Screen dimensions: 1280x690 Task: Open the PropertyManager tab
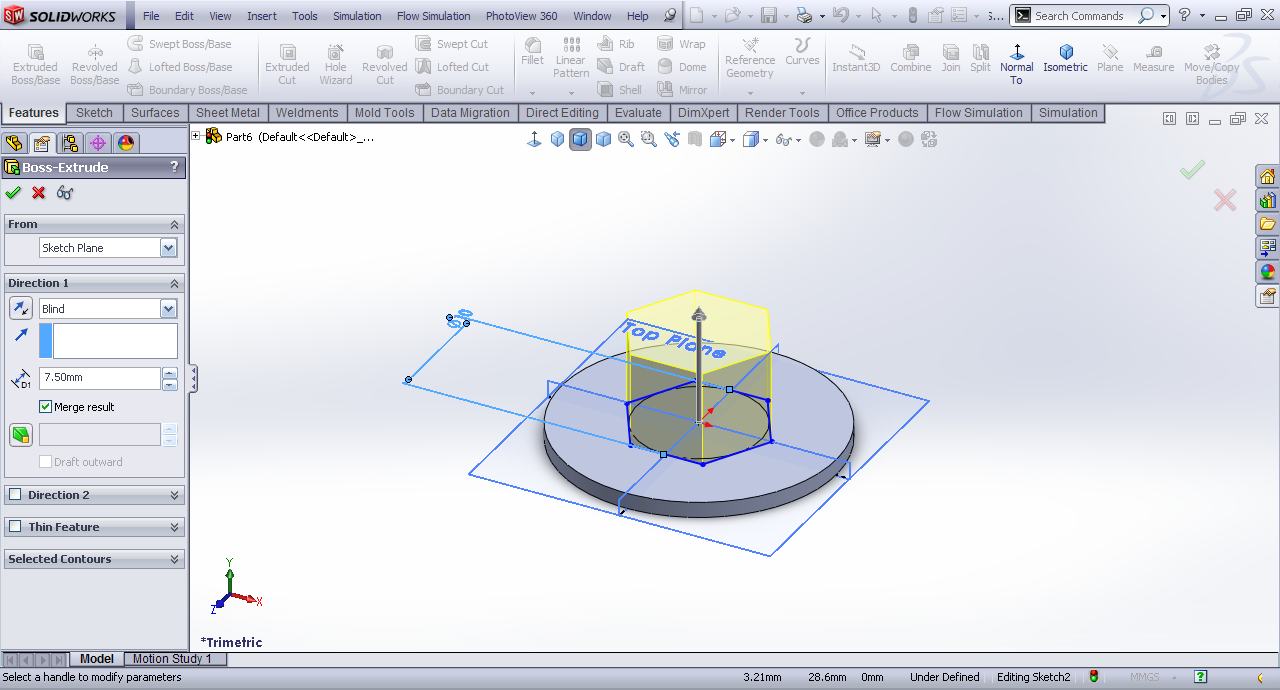[42, 143]
